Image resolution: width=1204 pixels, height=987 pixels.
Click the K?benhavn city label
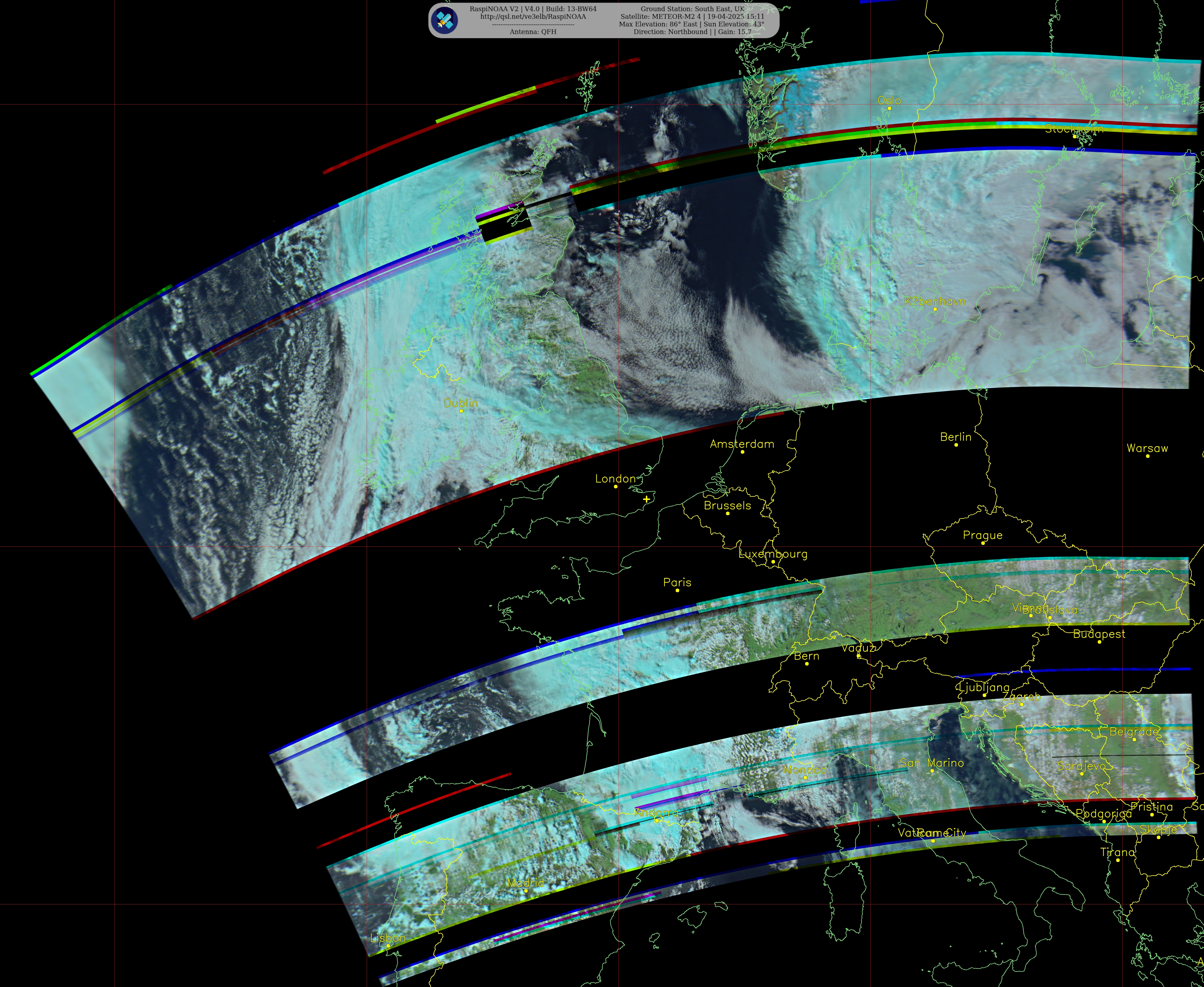pos(934,301)
